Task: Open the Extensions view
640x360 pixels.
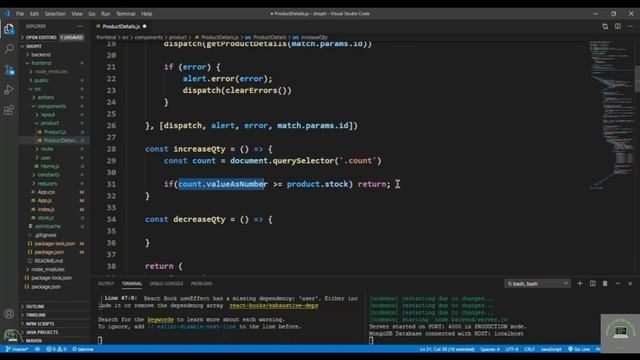Action: coord(9,110)
